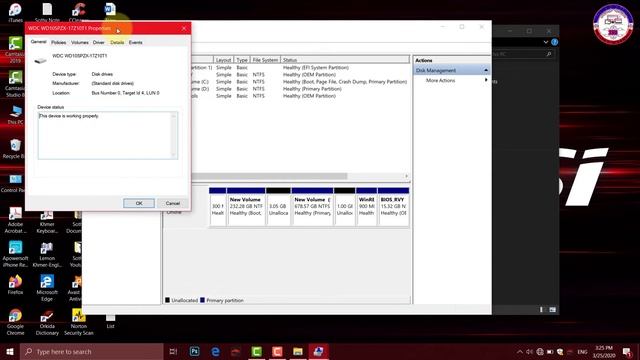
Task: Select the Microsoft Edge desktop shortcut
Action: [47, 288]
